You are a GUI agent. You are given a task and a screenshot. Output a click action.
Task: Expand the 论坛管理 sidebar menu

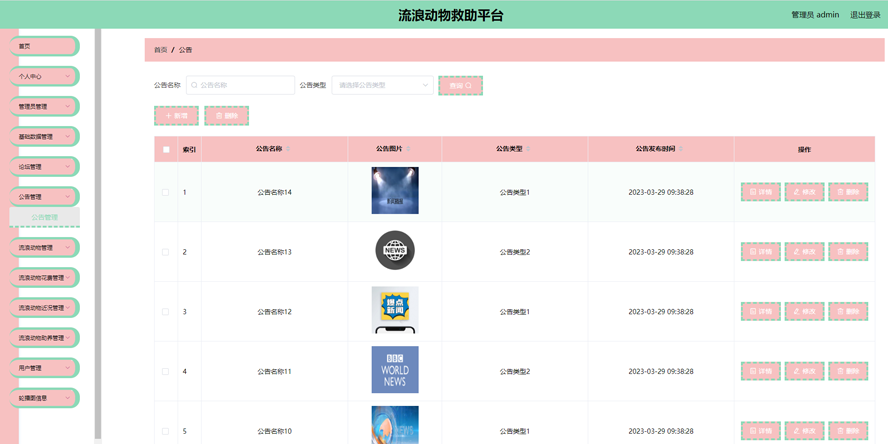(45, 166)
